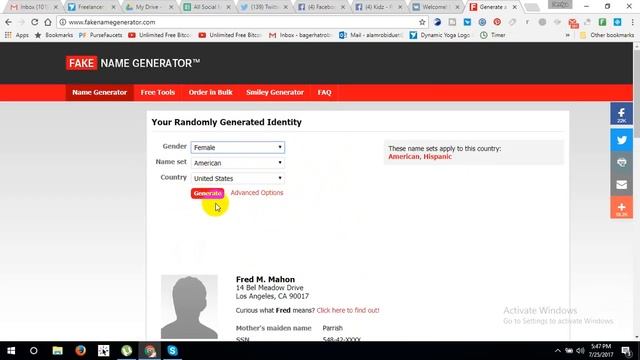Open the Name set dropdown
Image resolution: width=640 pixels, height=360 pixels.
coord(238,163)
